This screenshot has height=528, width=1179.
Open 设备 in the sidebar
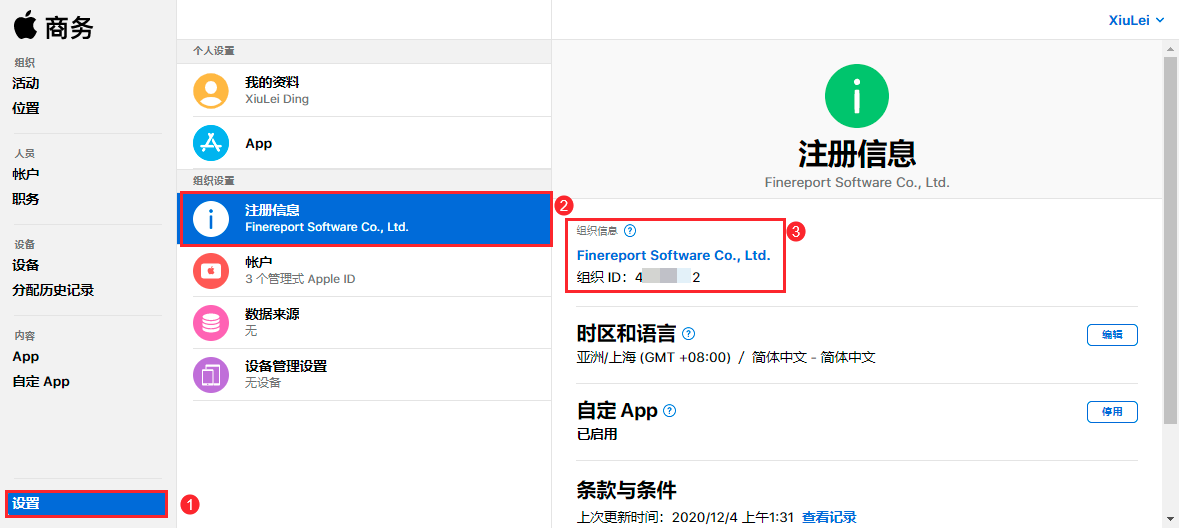(26, 266)
